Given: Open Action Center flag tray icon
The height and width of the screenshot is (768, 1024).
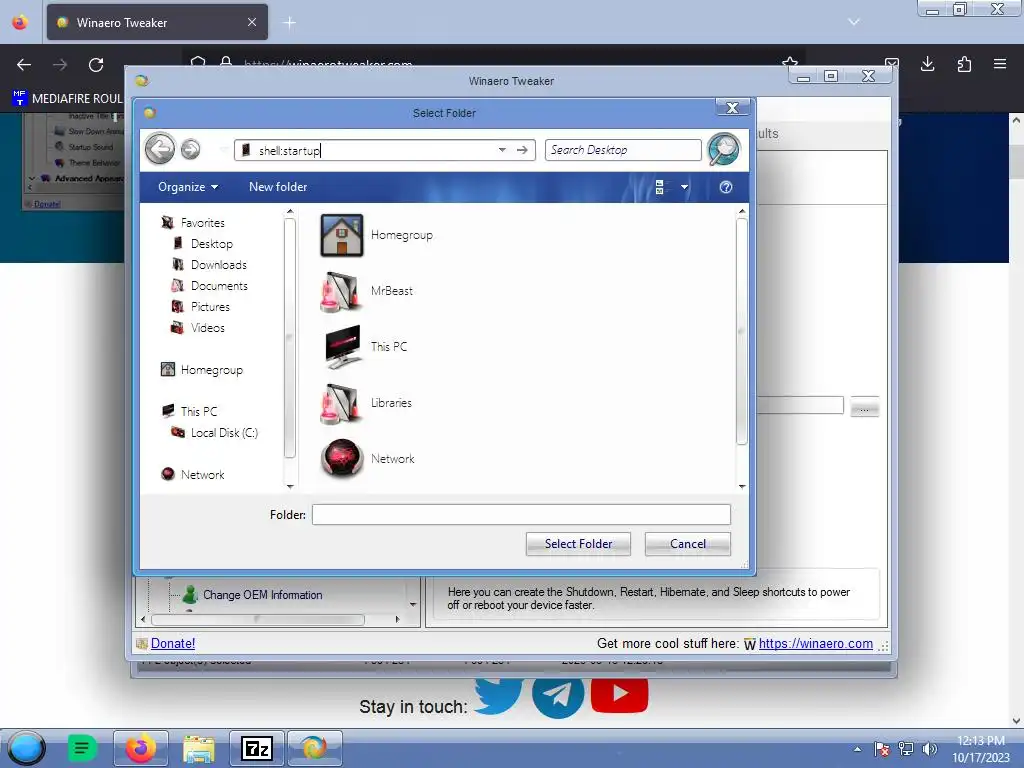Looking at the screenshot, I should click(x=882, y=749).
